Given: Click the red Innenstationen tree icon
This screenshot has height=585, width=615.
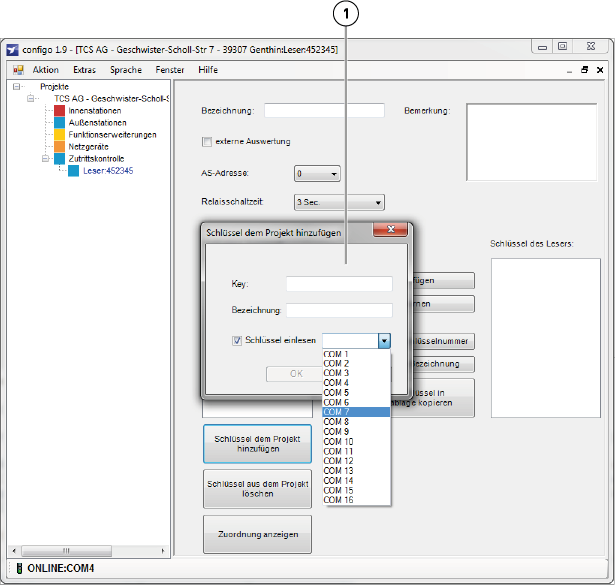Looking at the screenshot, I should point(60,111).
